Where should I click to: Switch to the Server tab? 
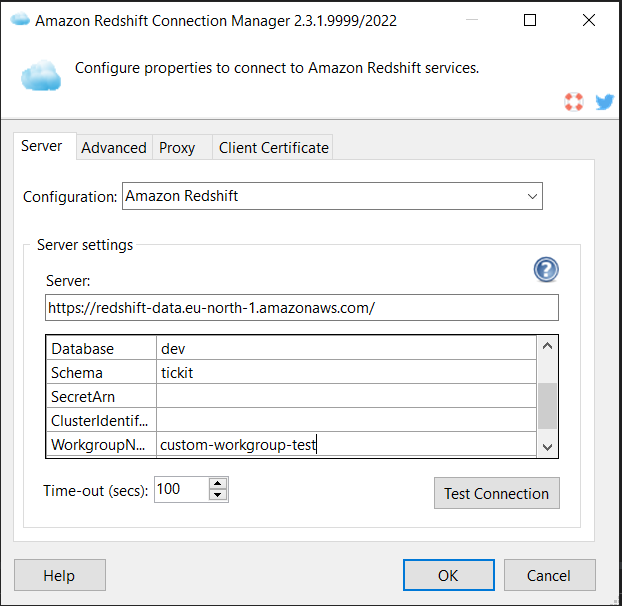pos(45,146)
